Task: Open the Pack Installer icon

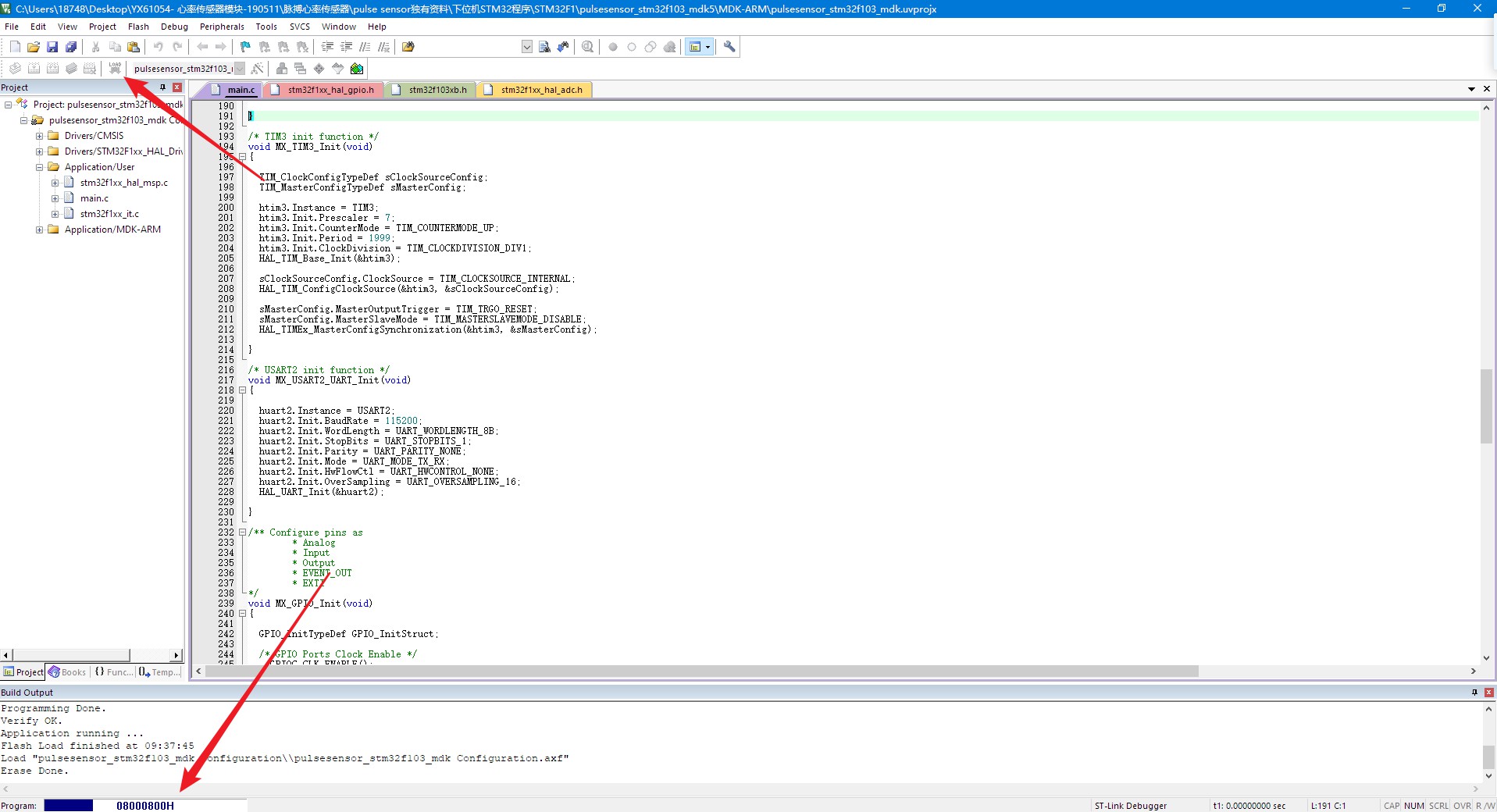Action: [357, 68]
